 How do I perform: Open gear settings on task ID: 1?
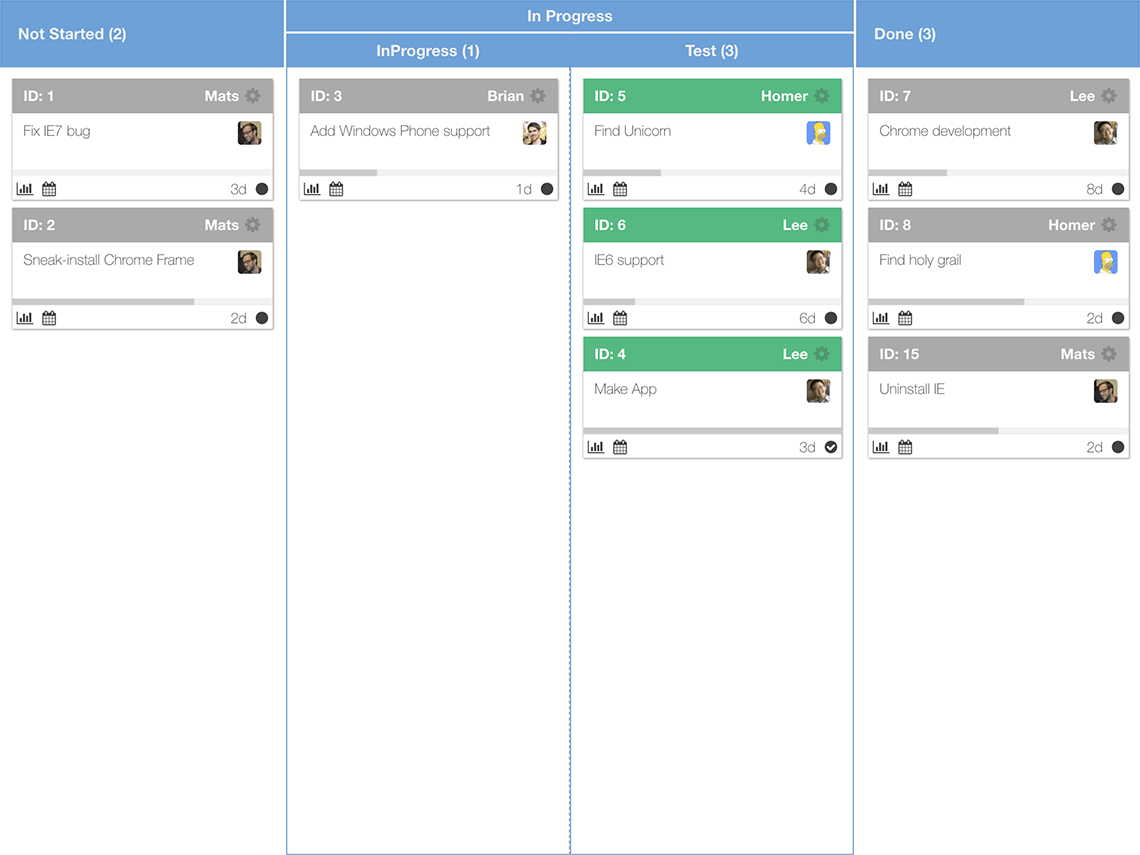[252, 96]
